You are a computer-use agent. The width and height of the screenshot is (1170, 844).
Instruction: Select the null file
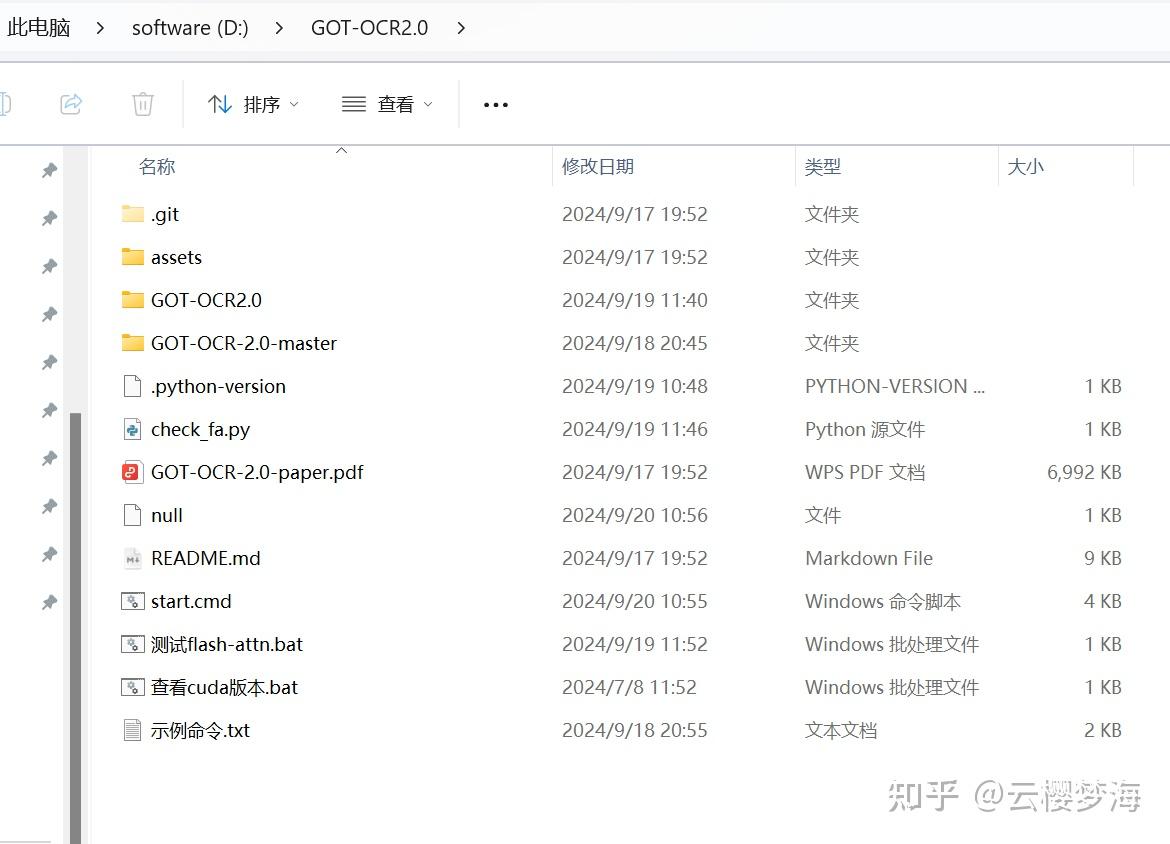click(167, 515)
